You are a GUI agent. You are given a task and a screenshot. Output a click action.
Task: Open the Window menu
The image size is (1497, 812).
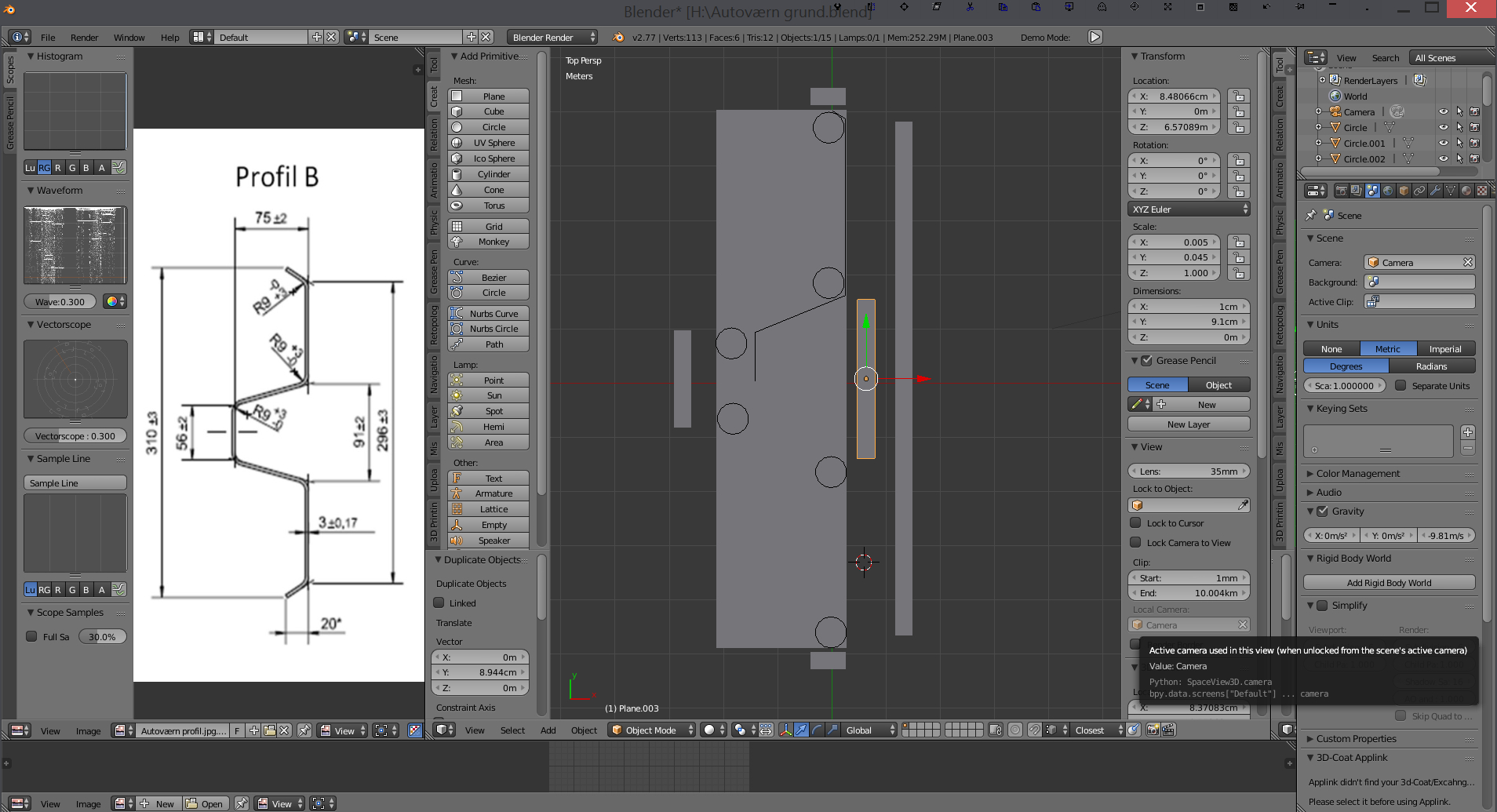pos(129,37)
